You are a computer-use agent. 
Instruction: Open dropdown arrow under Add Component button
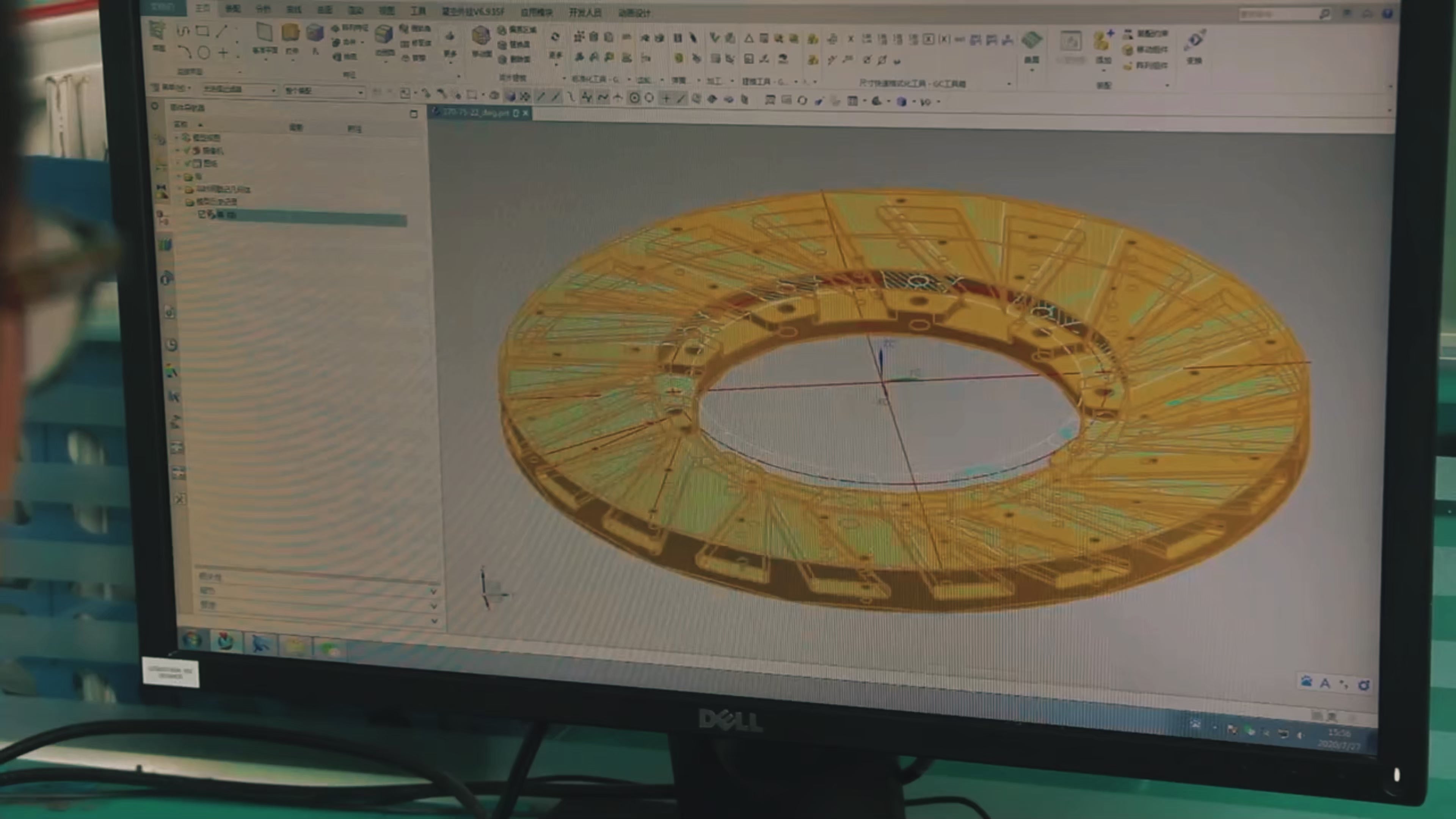tap(1103, 70)
